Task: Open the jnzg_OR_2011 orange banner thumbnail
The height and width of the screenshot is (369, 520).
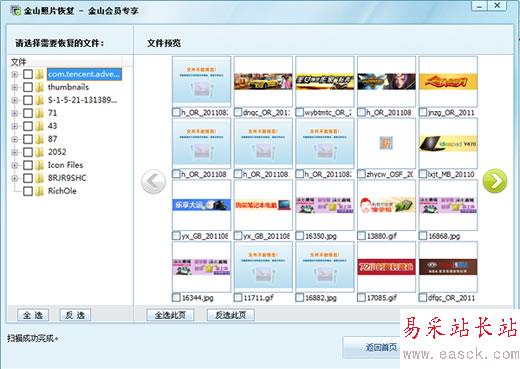Action: (448, 81)
